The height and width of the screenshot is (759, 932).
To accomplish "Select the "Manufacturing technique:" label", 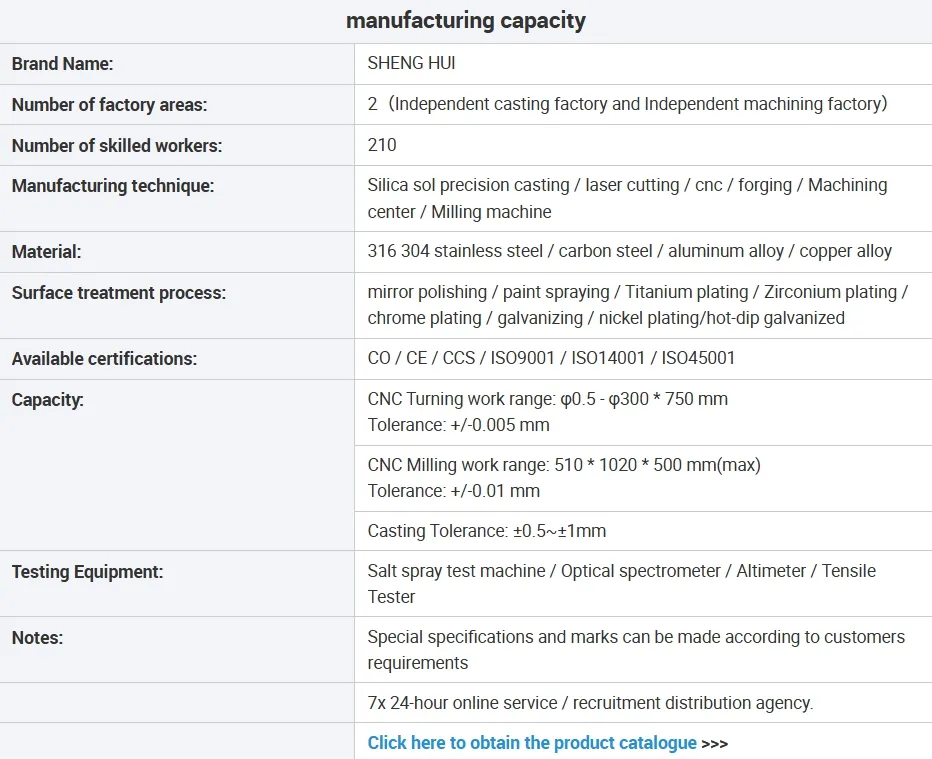I will coord(113,185).
